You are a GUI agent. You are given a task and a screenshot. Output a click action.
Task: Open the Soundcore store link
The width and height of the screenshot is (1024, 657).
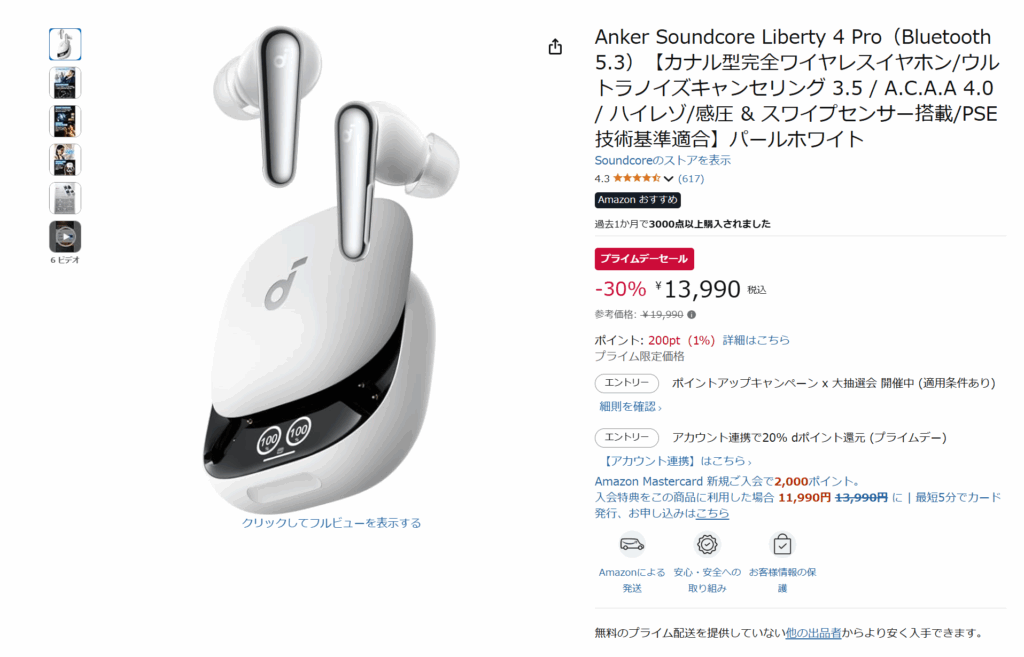pyautogui.click(x=662, y=160)
